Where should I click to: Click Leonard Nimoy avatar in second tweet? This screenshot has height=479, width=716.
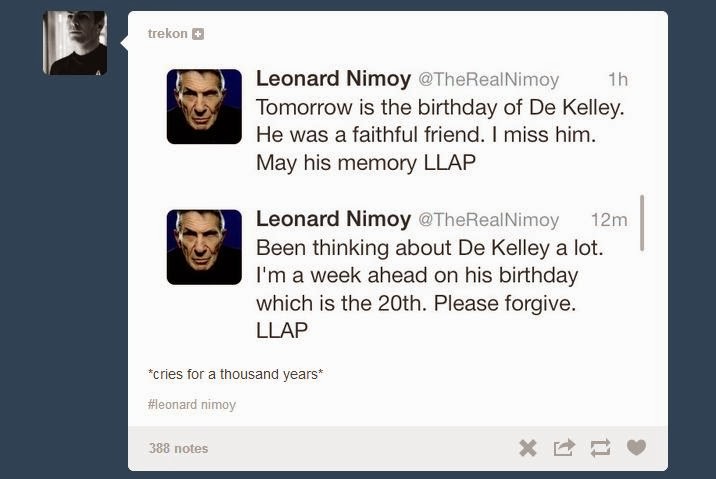tap(204, 247)
